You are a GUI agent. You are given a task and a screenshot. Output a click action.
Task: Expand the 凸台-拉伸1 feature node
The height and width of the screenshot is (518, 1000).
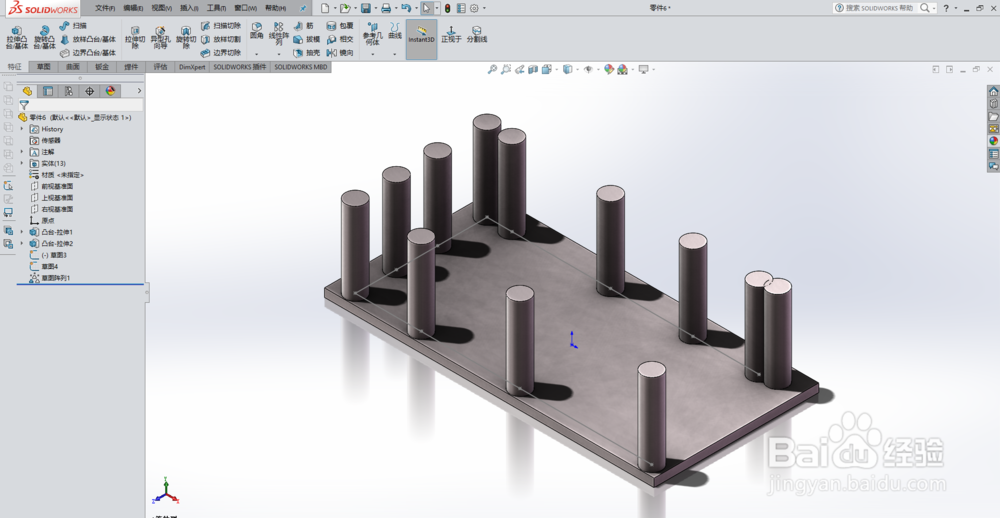(x=22, y=232)
